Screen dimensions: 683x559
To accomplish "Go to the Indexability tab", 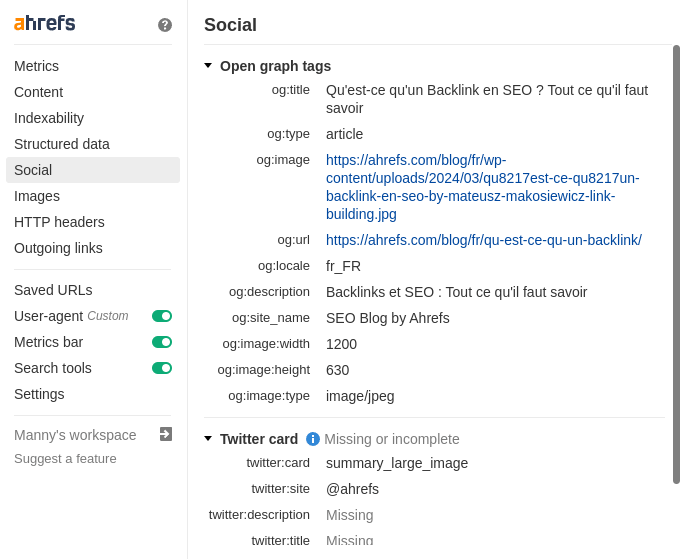I will pos(49,118).
